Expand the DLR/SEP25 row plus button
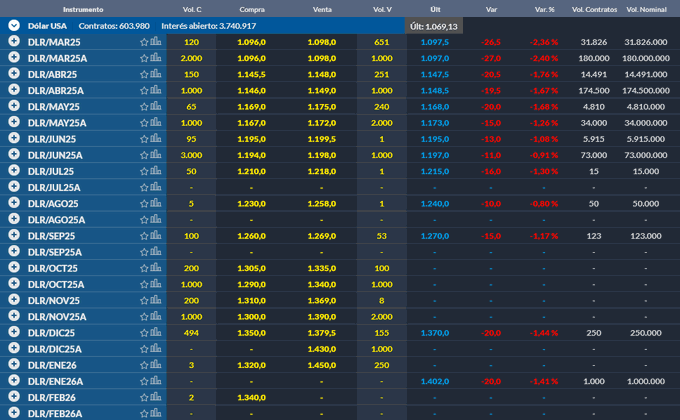 (x=14, y=235)
